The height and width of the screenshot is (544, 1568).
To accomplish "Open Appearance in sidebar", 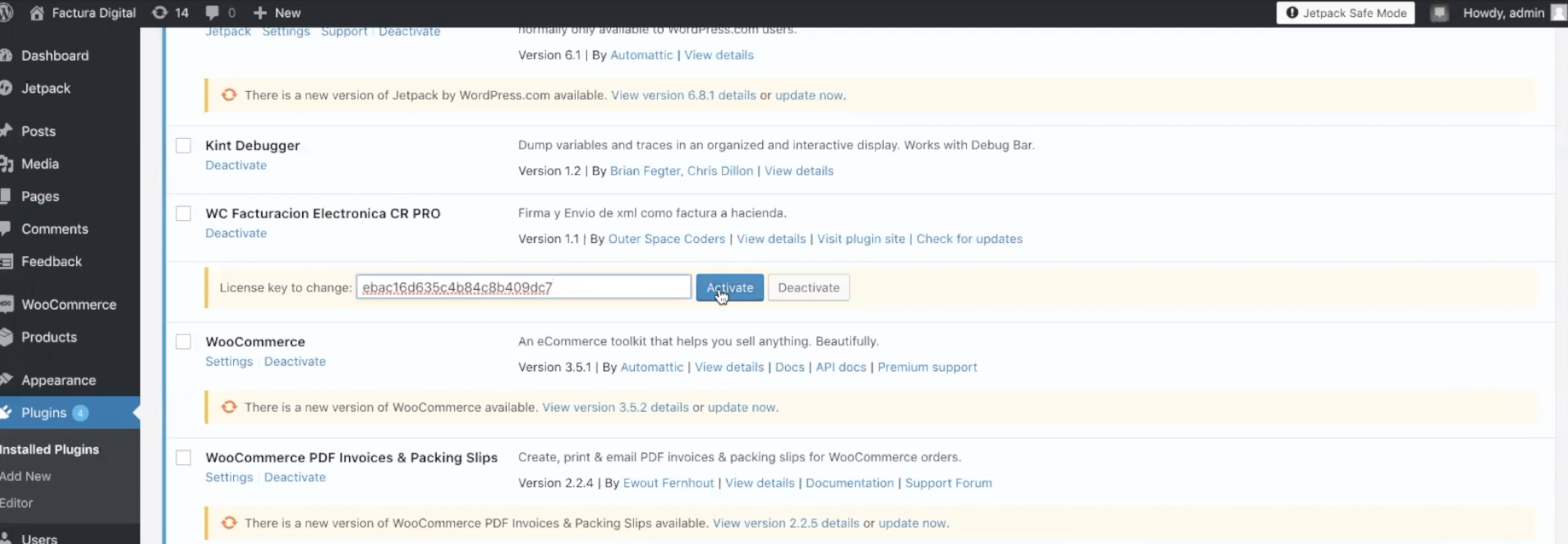I will (58, 380).
